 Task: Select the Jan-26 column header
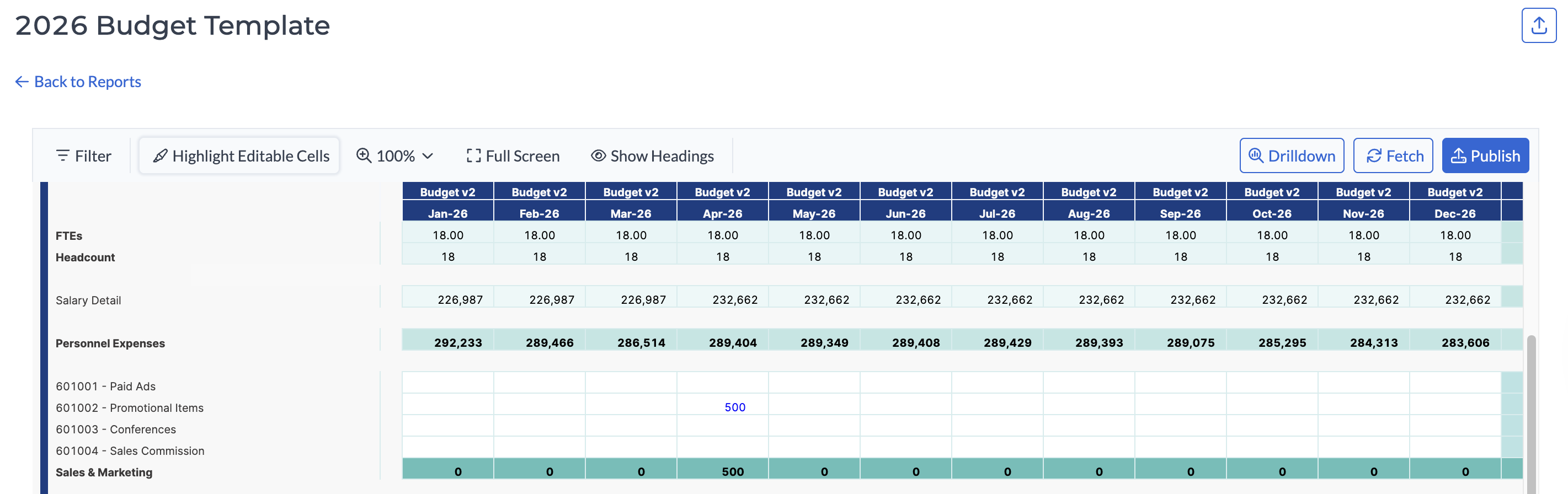coord(447,213)
